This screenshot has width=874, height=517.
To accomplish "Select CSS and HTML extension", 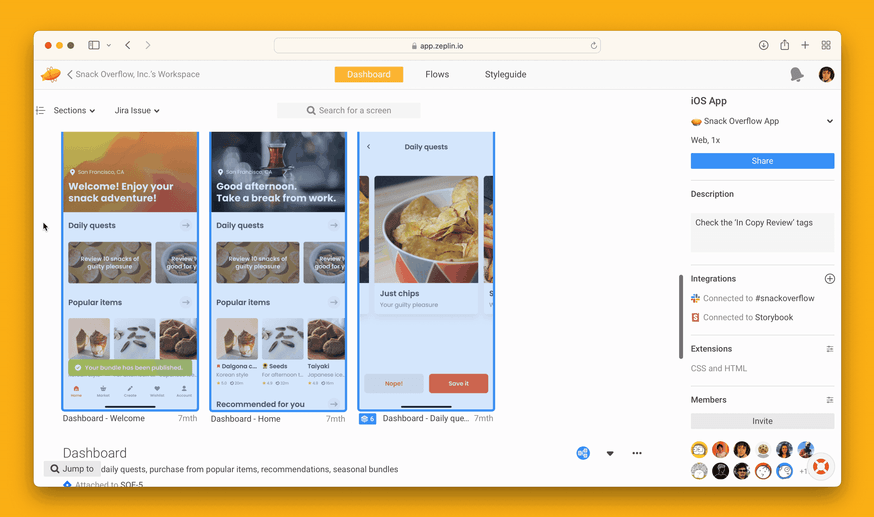I will pyautogui.click(x=718, y=368).
